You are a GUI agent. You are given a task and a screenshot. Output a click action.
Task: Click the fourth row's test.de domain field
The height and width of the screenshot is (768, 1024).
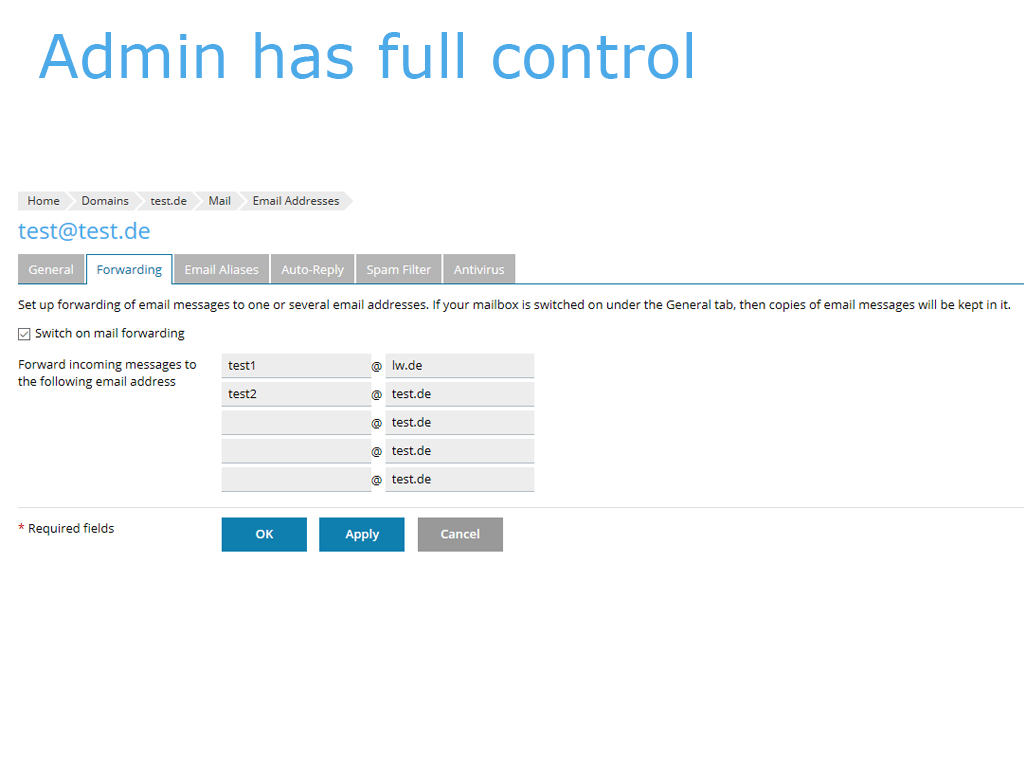coord(460,451)
